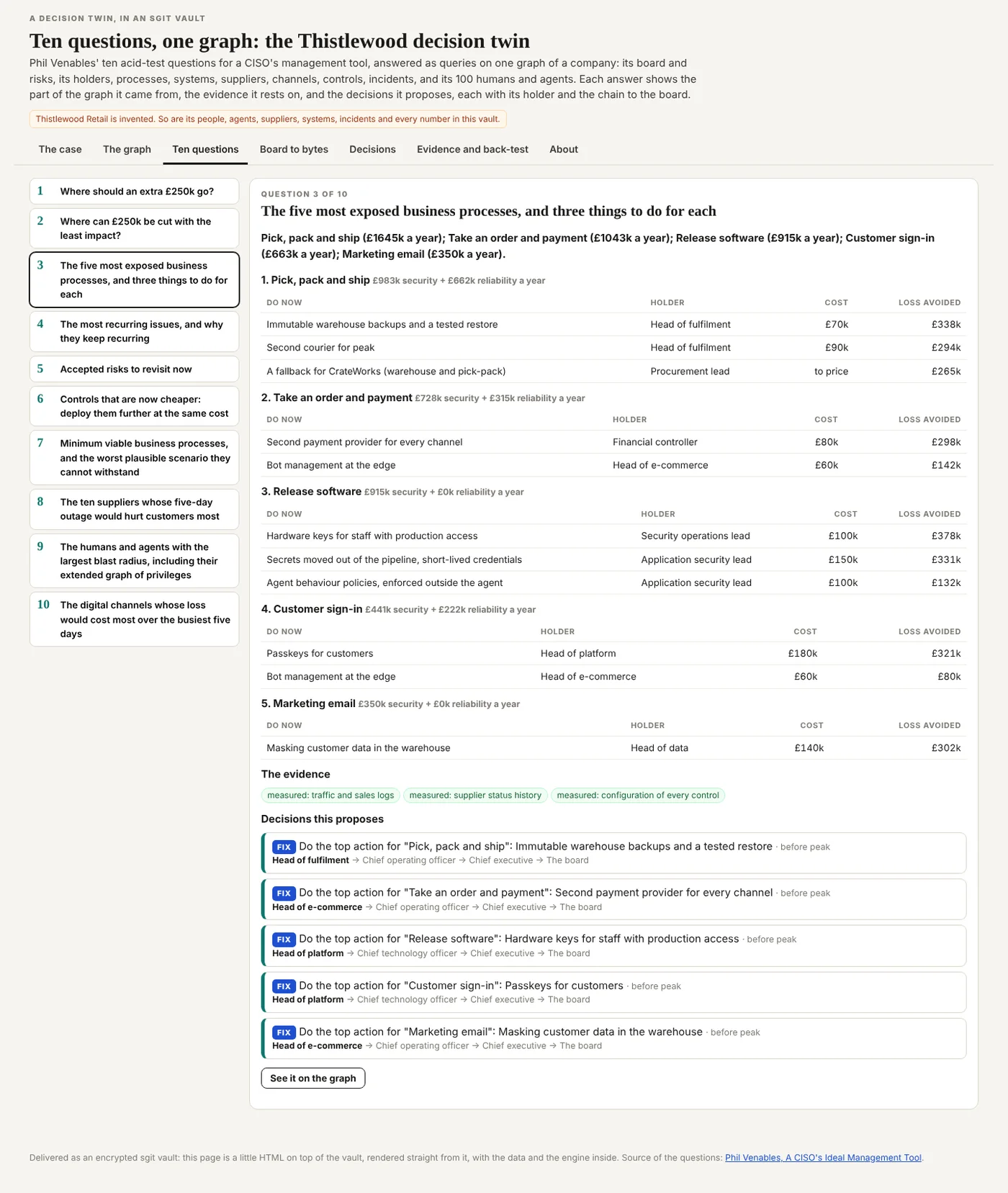Open question 4 on most recurring issues
The width and height of the screenshot is (1008, 1193).
pyautogui.click(x=134, y=331)
